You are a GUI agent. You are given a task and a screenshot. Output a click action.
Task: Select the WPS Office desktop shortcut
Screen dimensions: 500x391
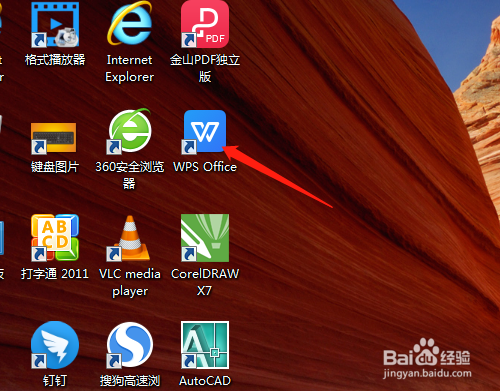[205, 132]
